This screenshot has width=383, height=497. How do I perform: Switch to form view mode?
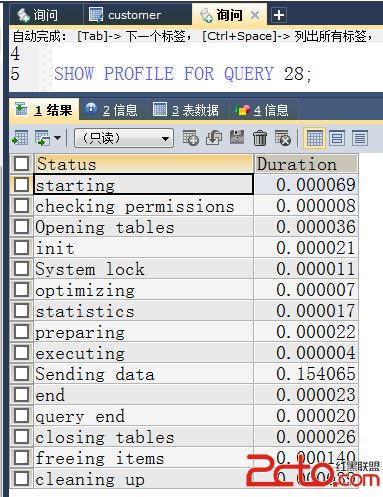click(x=337, y=138)
